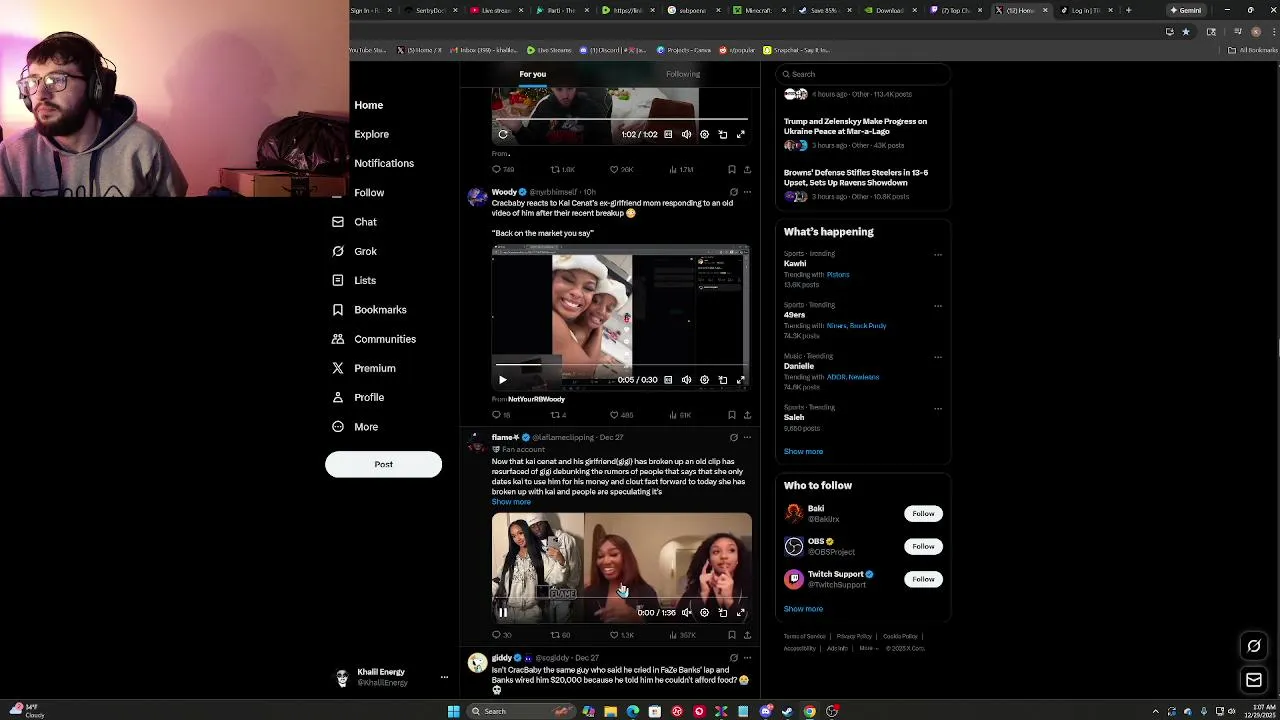This screenshot has width=1280, height=720.
Task: Switch to the For you tab
Action: 532,74
